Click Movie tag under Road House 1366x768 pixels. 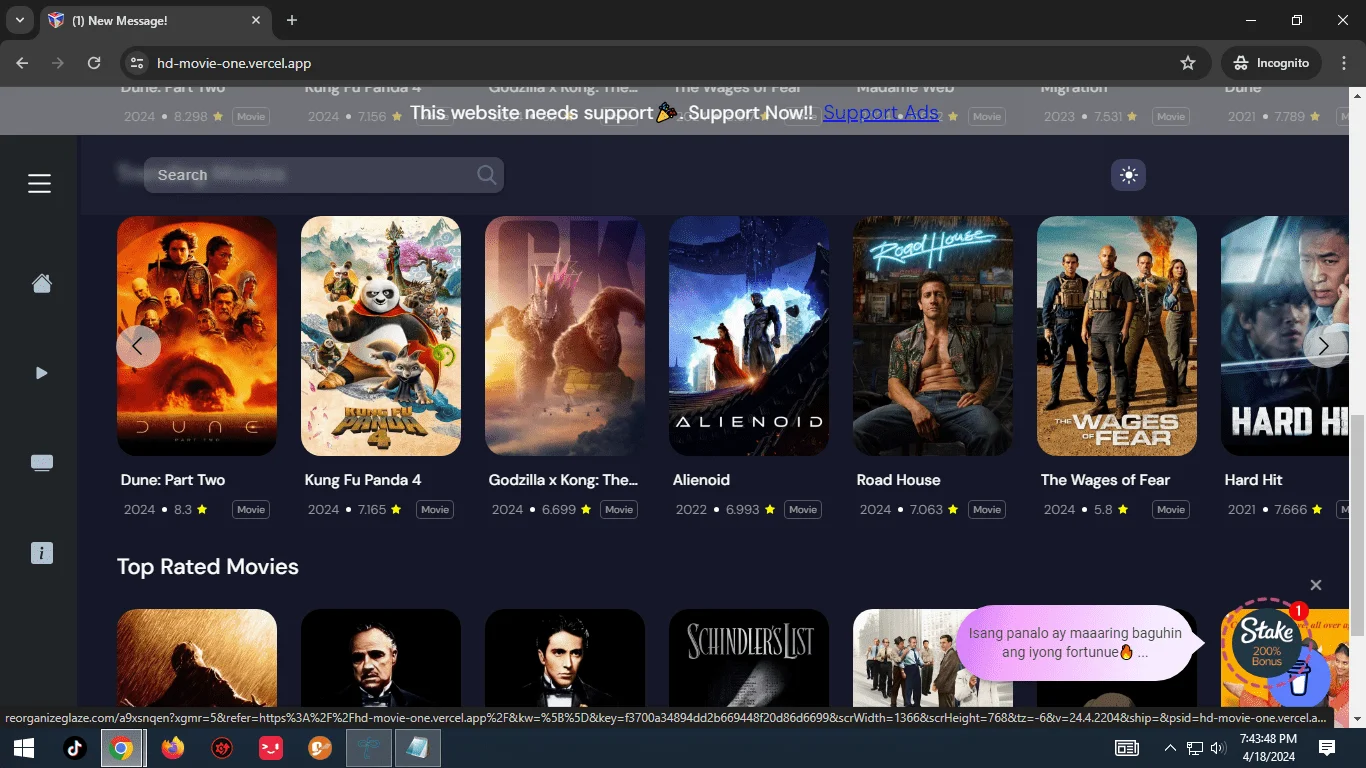tap(987, 510)
